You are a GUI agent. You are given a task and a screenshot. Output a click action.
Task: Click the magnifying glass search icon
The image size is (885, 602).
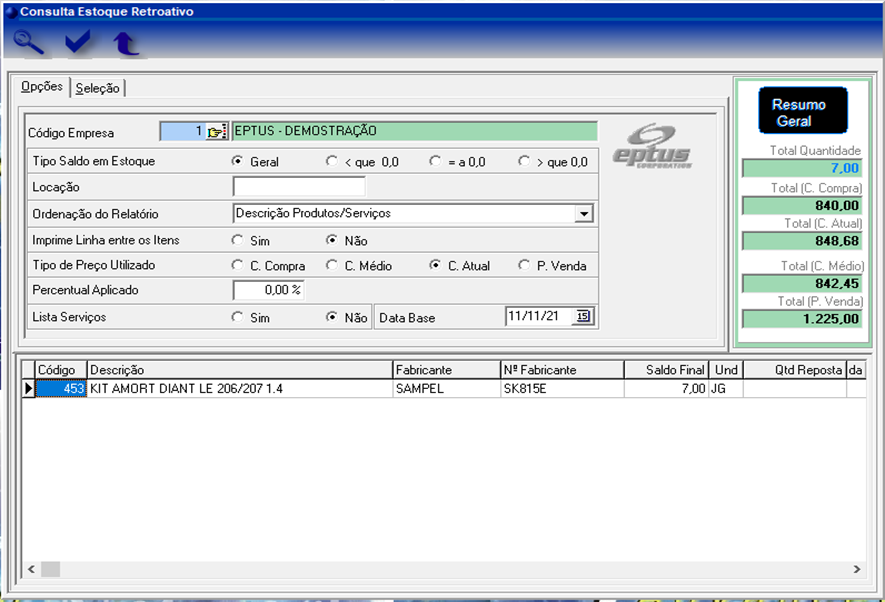(29, 42)
